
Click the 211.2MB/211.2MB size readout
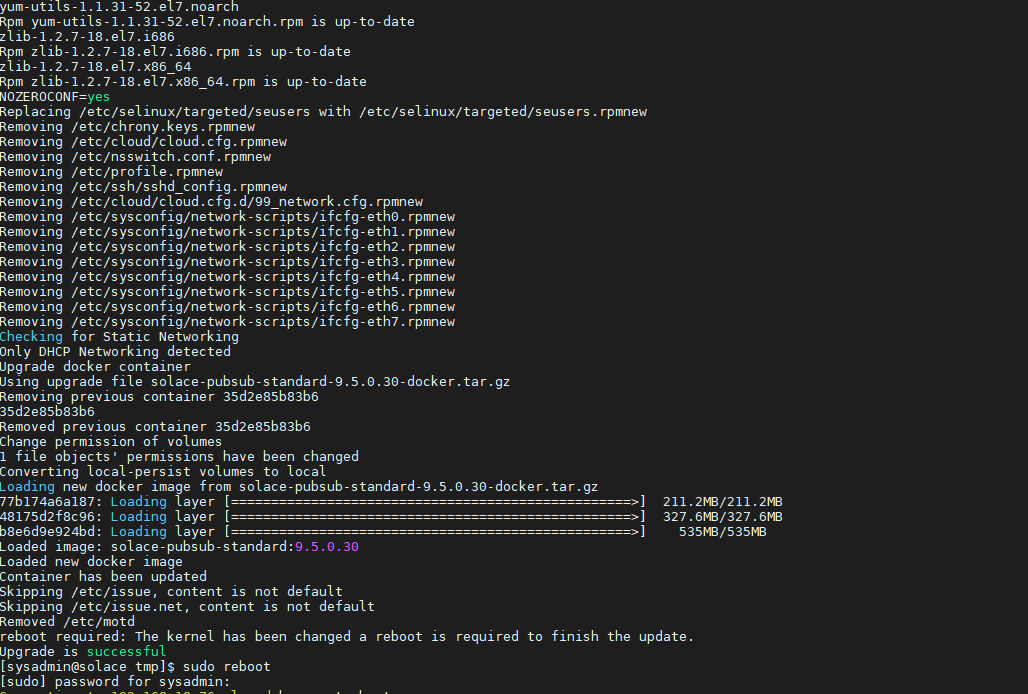pos(722,501)
